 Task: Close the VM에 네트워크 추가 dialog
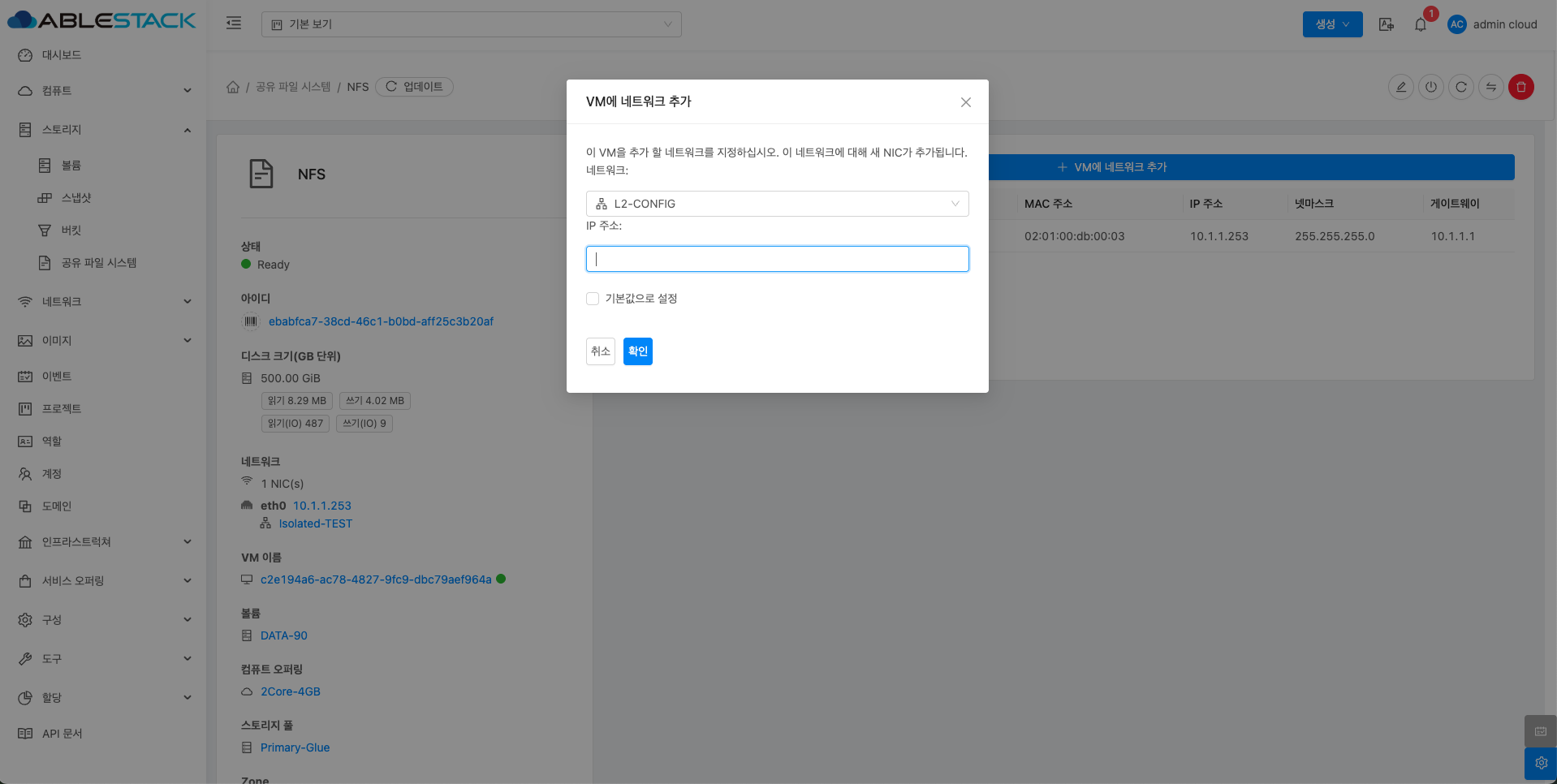pyautogui.click(x=965, y=102)
